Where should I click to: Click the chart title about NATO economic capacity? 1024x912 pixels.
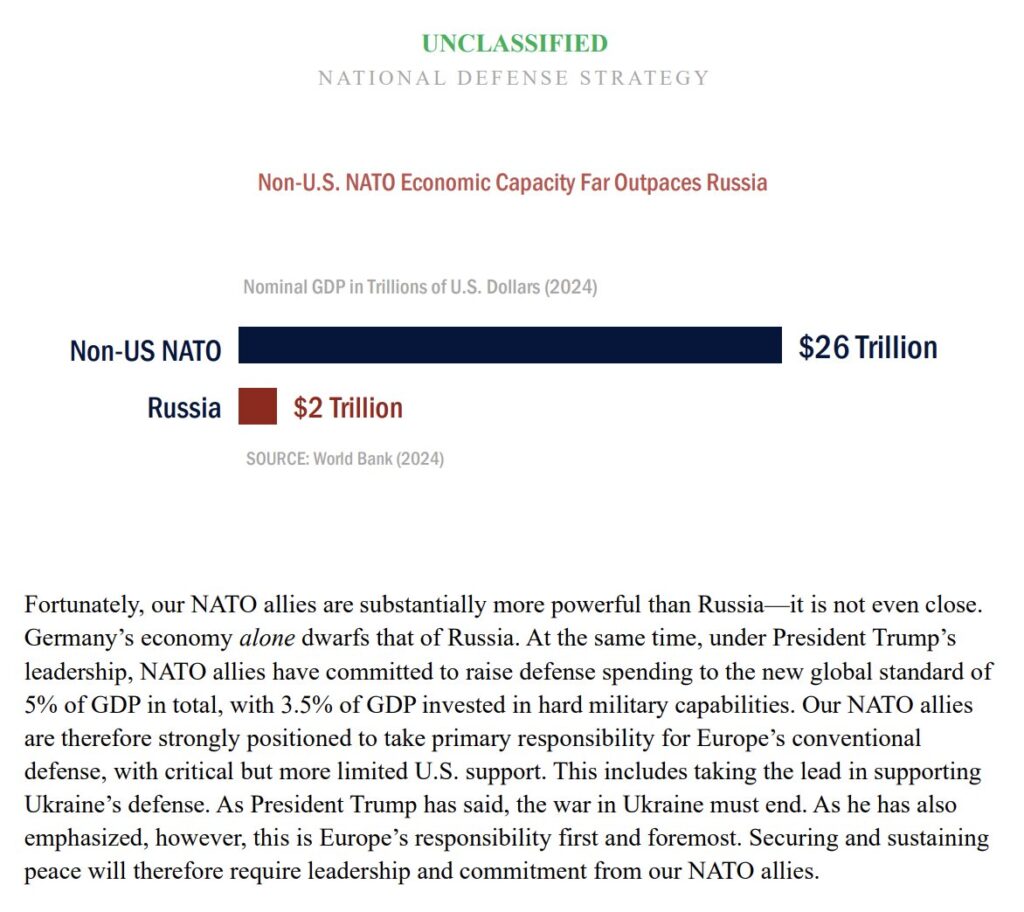coord(512,182)
